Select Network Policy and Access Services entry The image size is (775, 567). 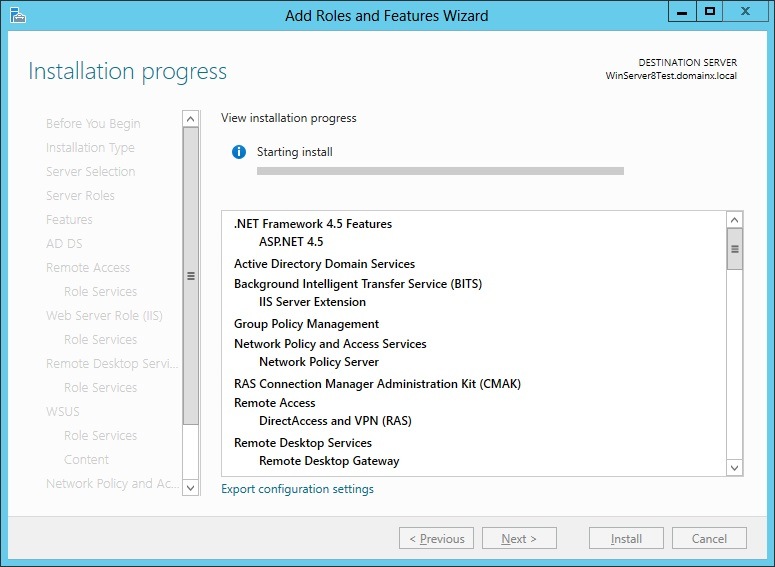(330, 344)
